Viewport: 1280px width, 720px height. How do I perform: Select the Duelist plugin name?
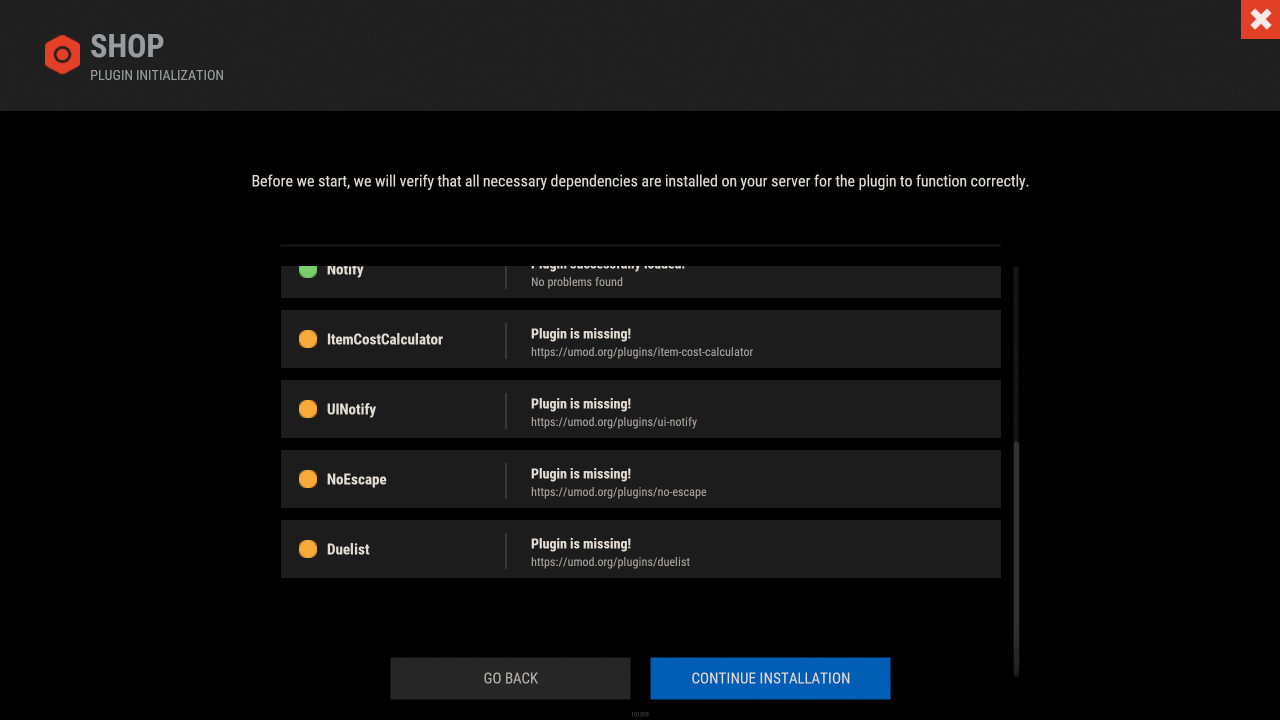(348, 550)
